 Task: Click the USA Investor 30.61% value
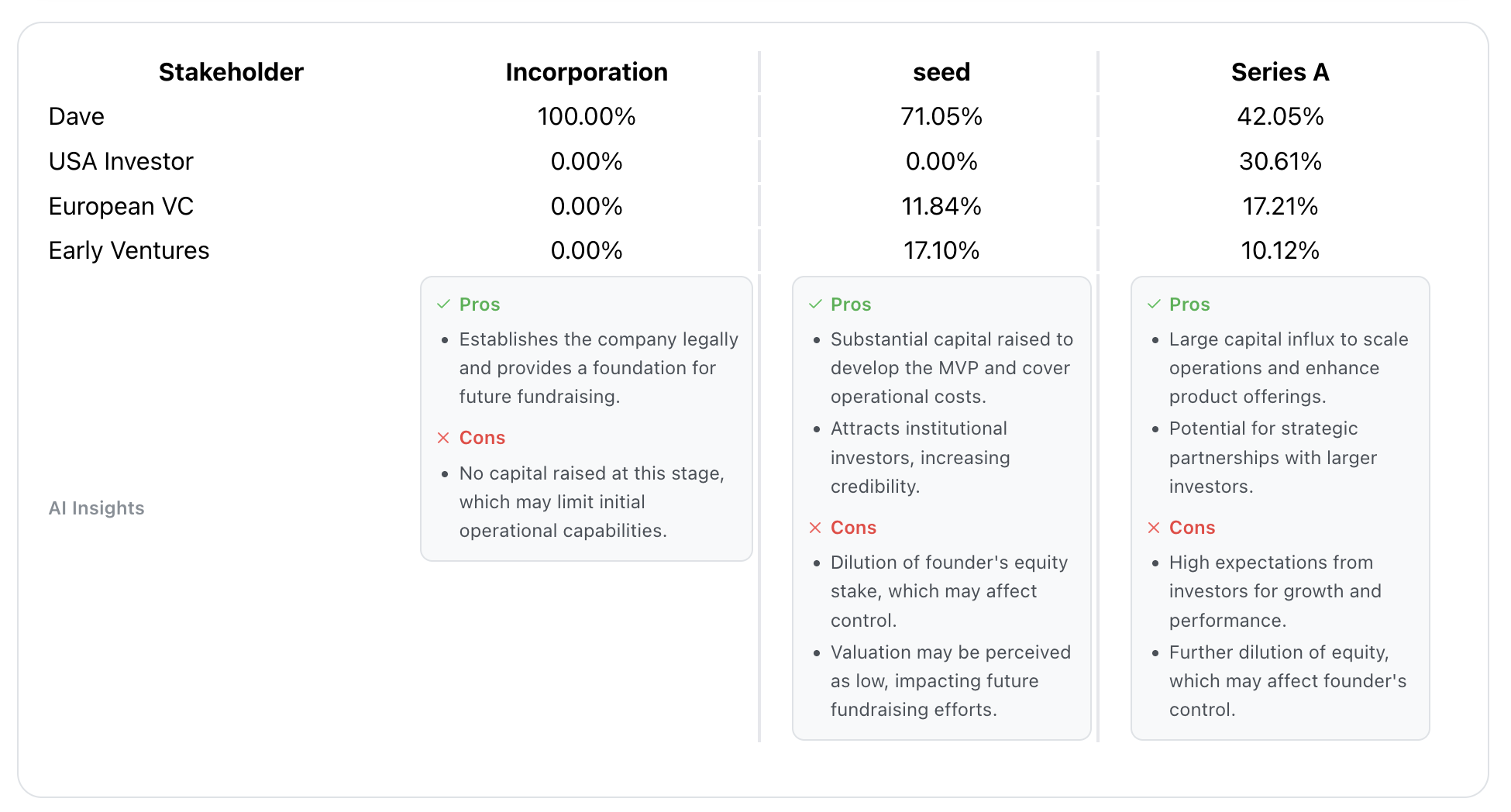pyautogui.click(x=1279, y=161)
